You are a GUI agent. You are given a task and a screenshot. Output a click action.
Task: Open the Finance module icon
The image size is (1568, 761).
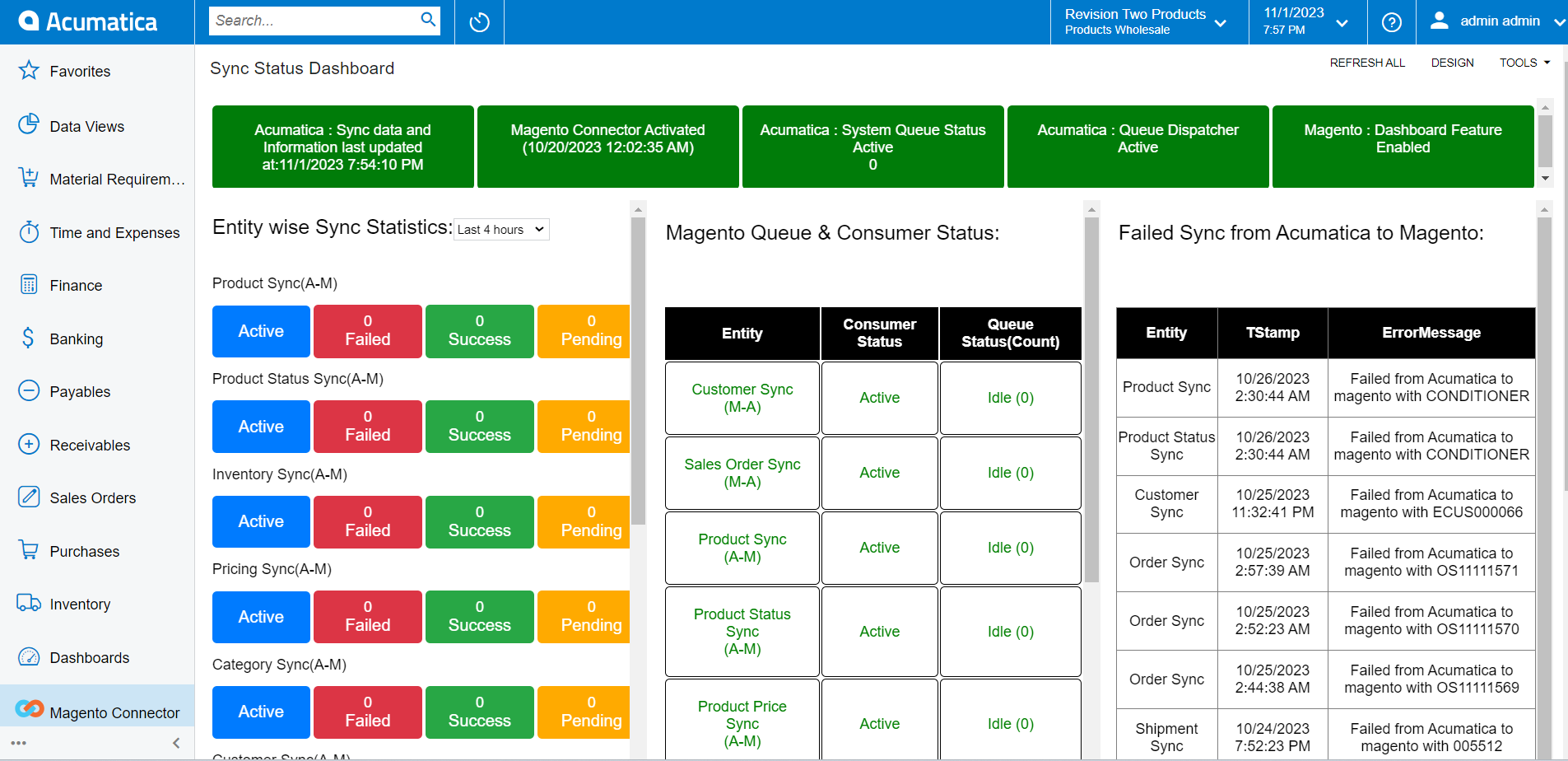[29, 285]
